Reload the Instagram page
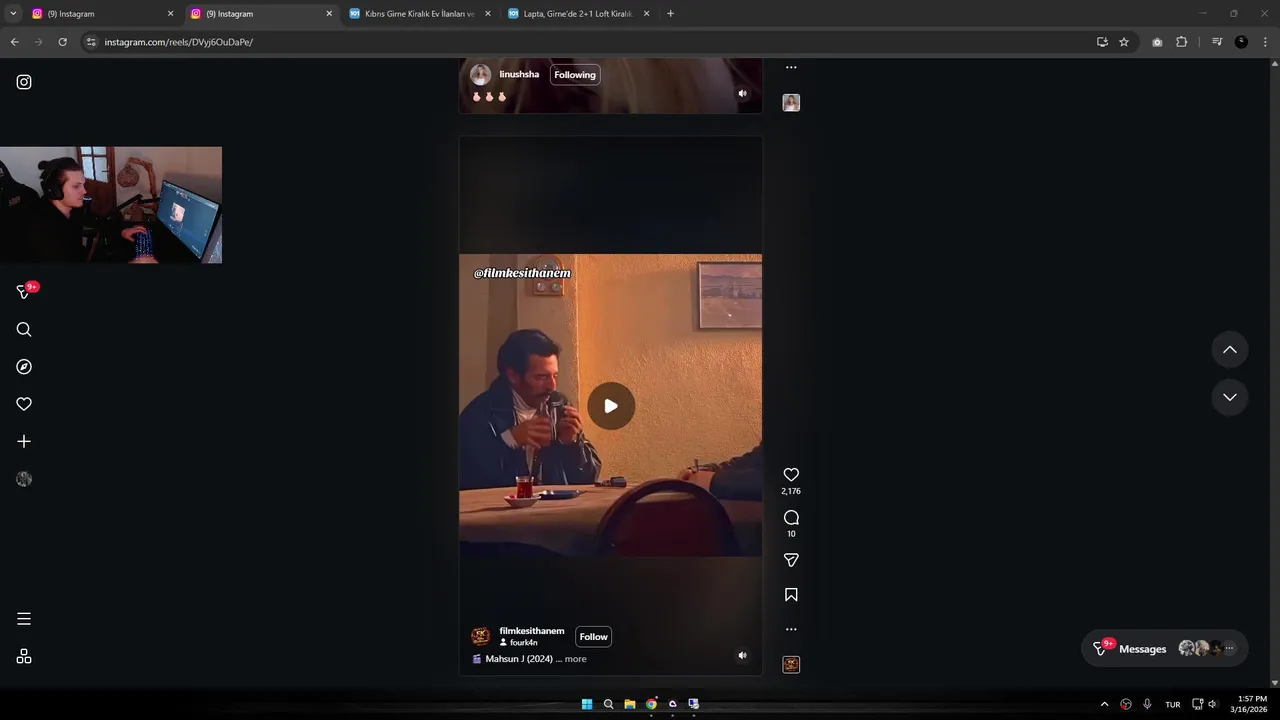1280x720 pixels. click(x=62, y=42)
